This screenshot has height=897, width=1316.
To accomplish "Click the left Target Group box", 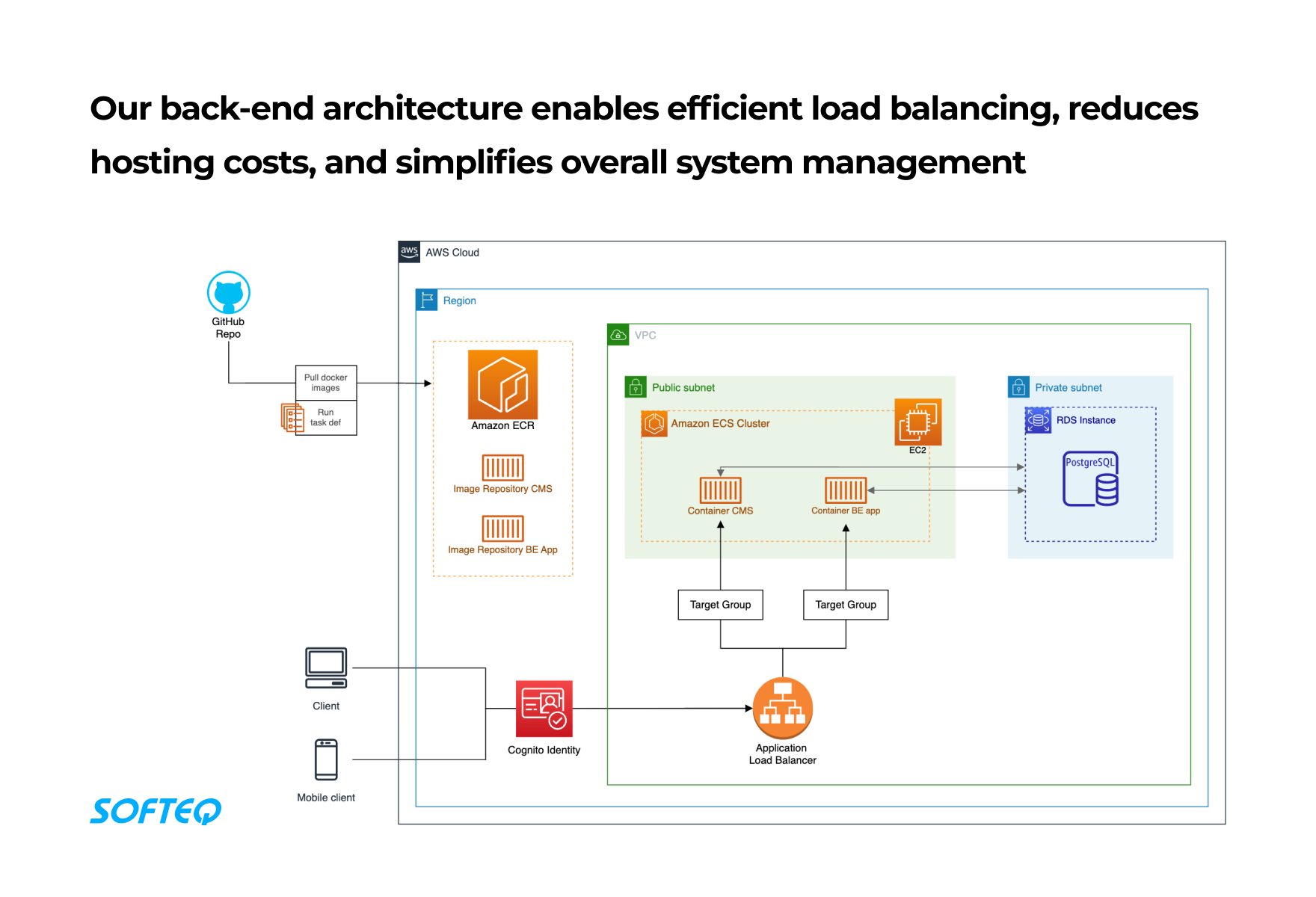I will click(x=720, y=605).
